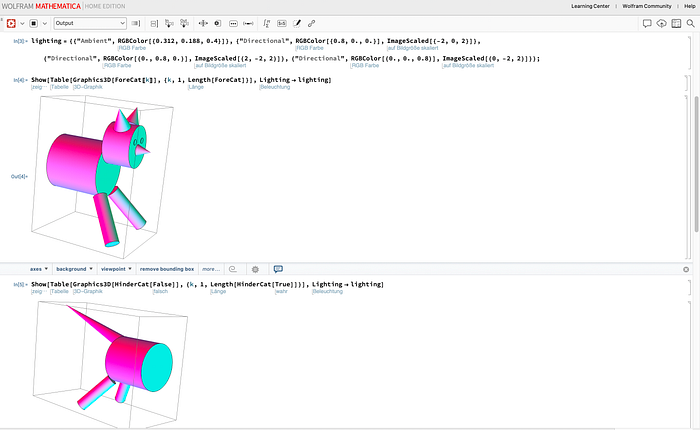
Task: Click the hyperlink chain icon
Action: pyautogui.click(x=312, y=23)
